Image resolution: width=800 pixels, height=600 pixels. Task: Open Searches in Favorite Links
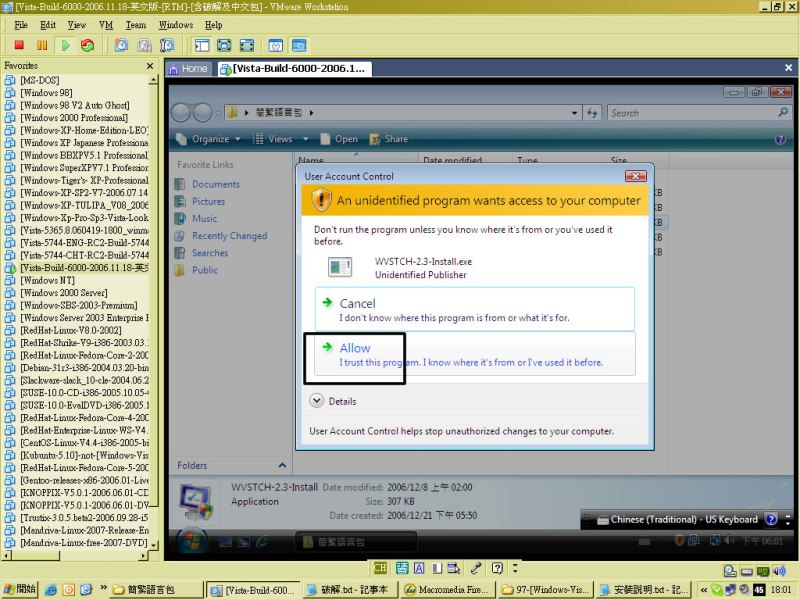pyautogui.click(x=210, y=253)
